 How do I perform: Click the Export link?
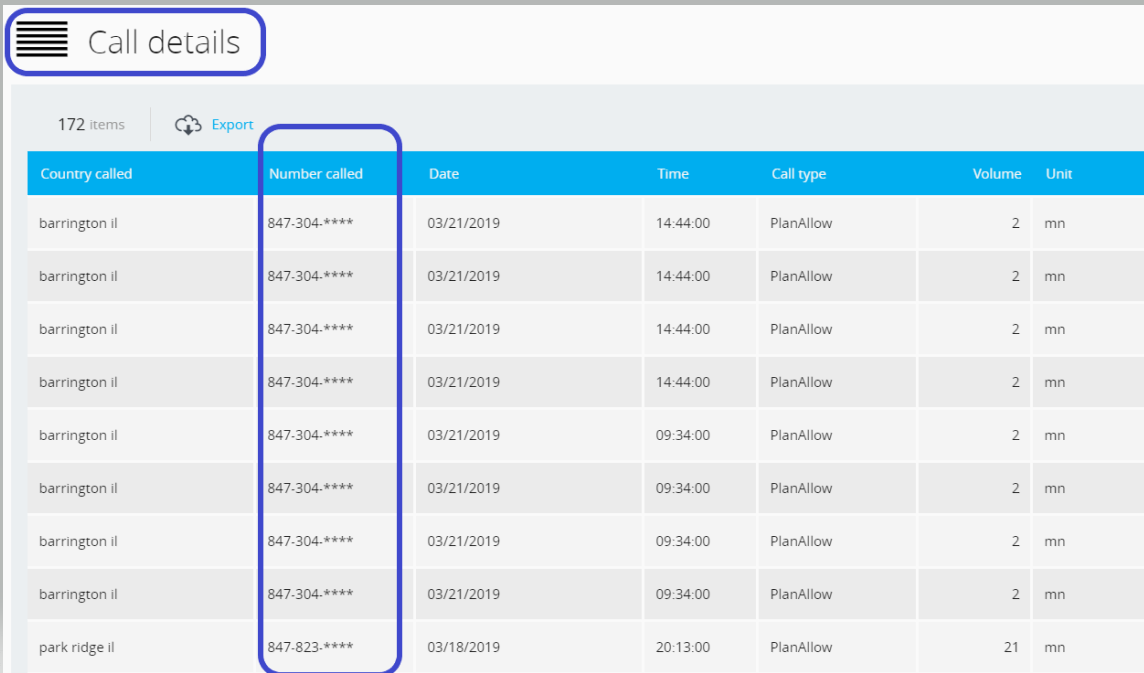click(232, 125)
